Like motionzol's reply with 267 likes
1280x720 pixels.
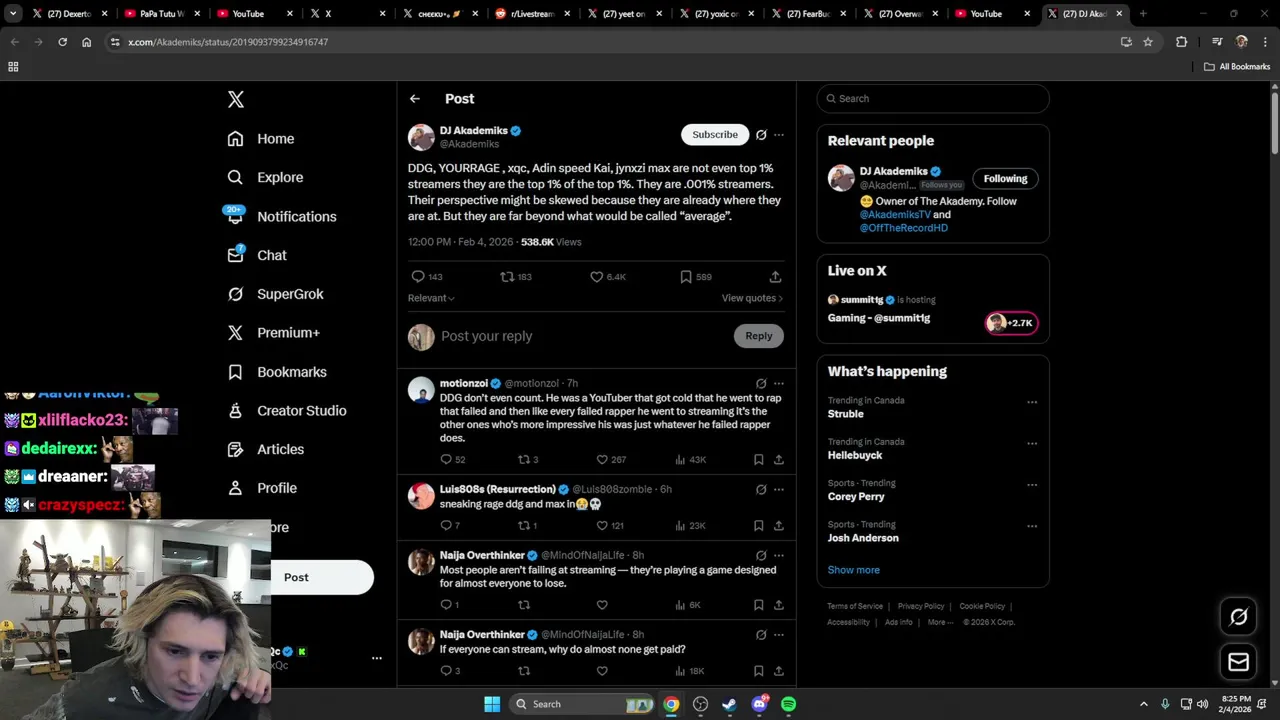[602, 460]
